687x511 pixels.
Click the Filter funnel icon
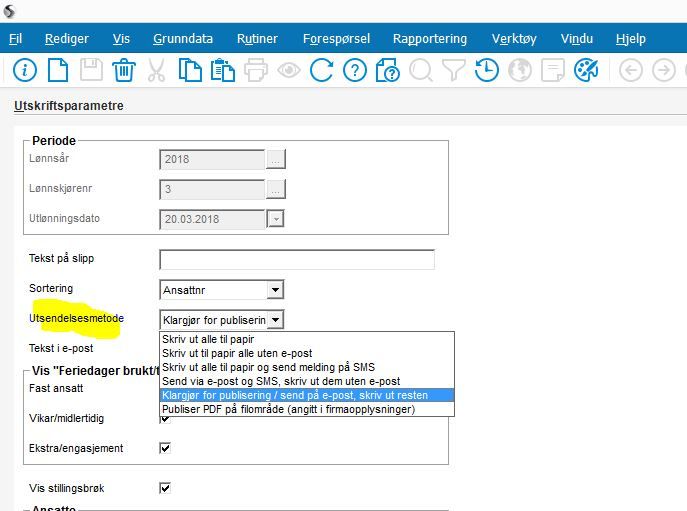tap(454, 70)
